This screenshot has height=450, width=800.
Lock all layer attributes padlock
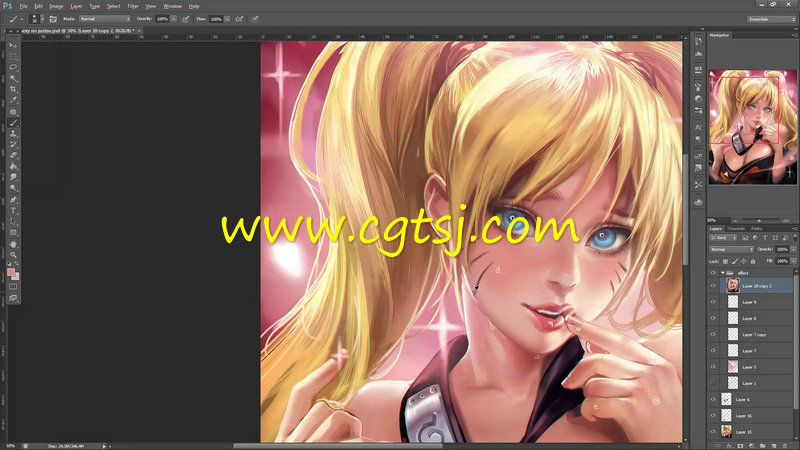(753, 261)
